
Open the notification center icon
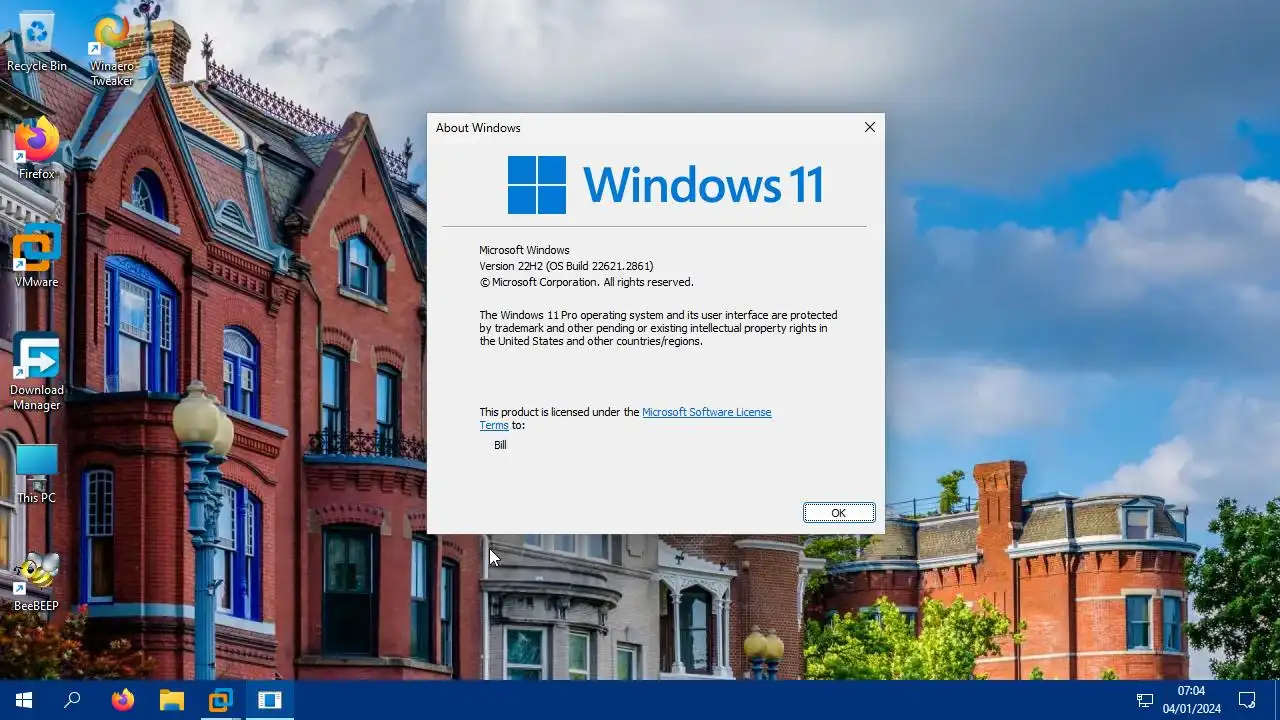pyautogui.click(x=1247, y=700)
